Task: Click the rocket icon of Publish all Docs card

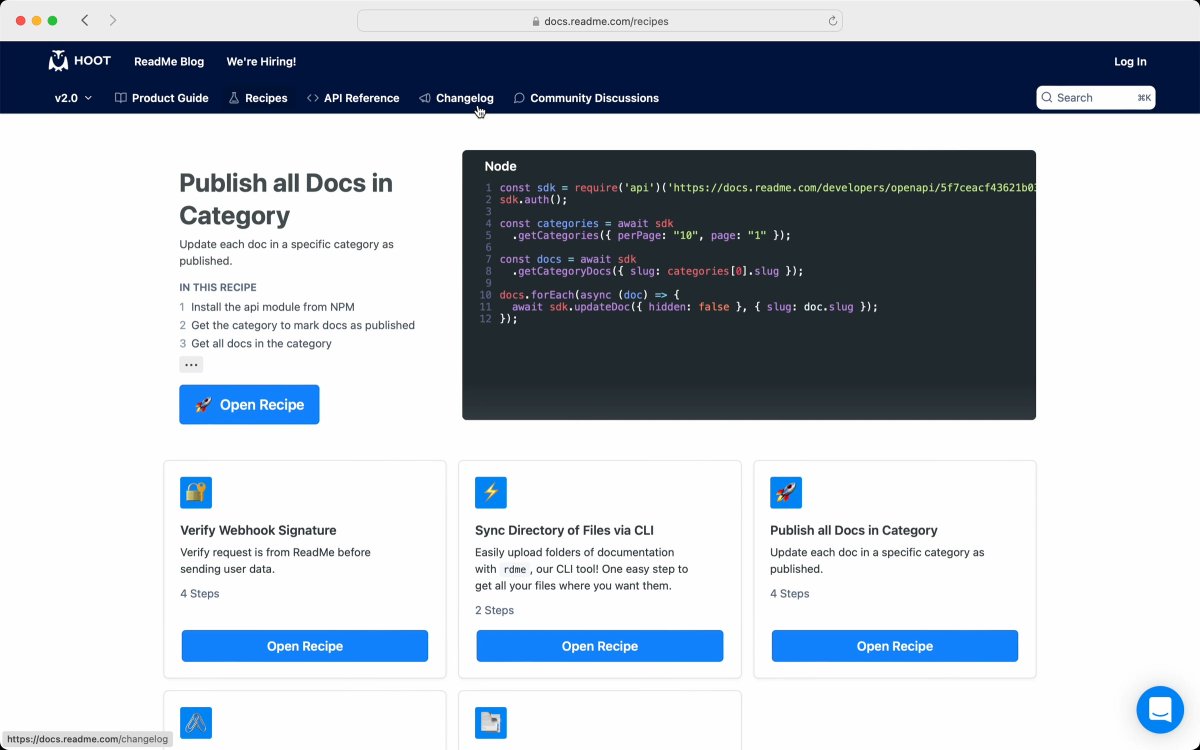Action: [786, 492]
